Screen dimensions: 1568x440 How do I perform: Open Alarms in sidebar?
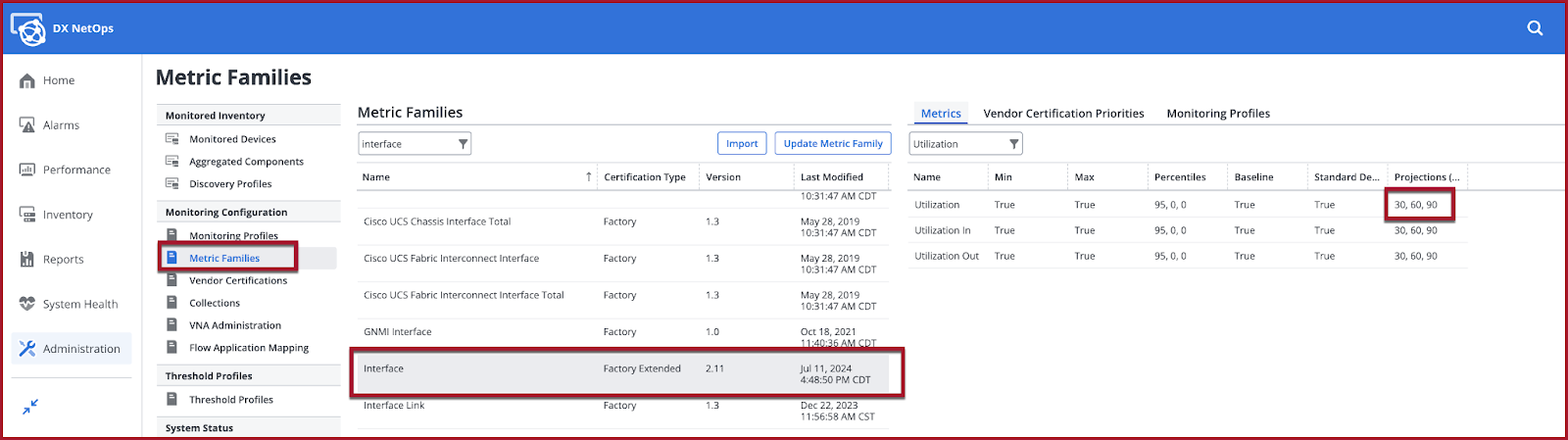[x=61, y=125]
